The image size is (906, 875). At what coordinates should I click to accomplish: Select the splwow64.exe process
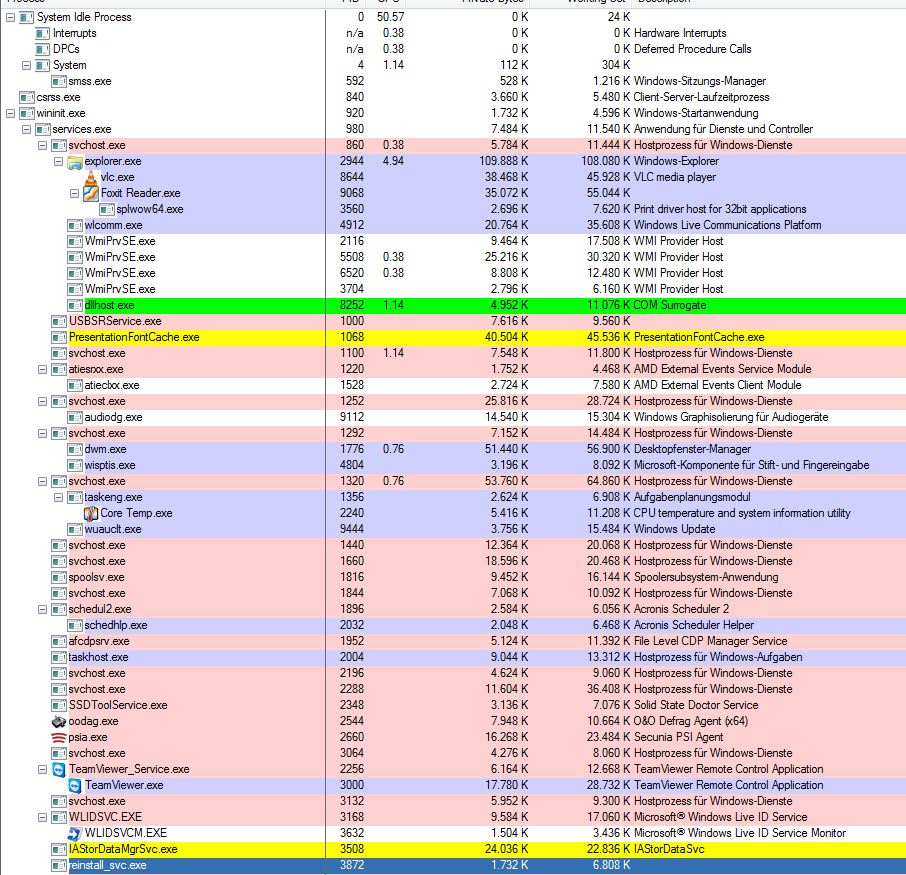pyautogui.click(x=150, y=209)
